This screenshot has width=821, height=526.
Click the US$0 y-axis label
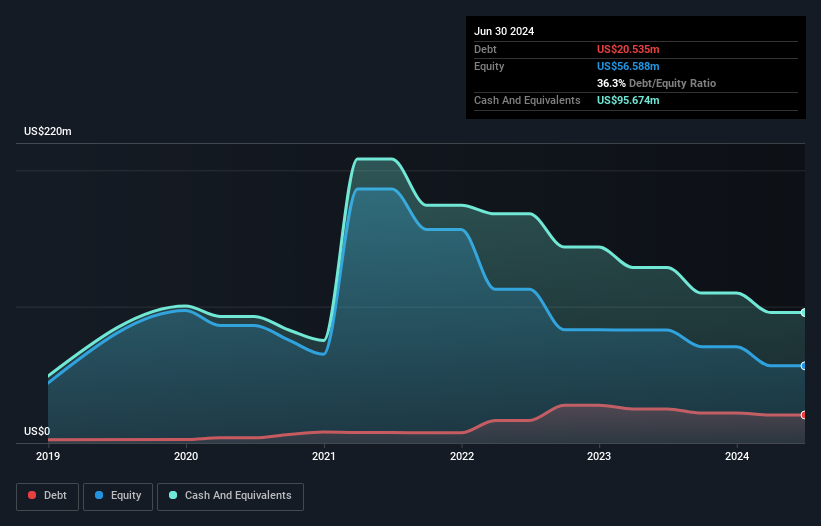click(x=37, y=431)
